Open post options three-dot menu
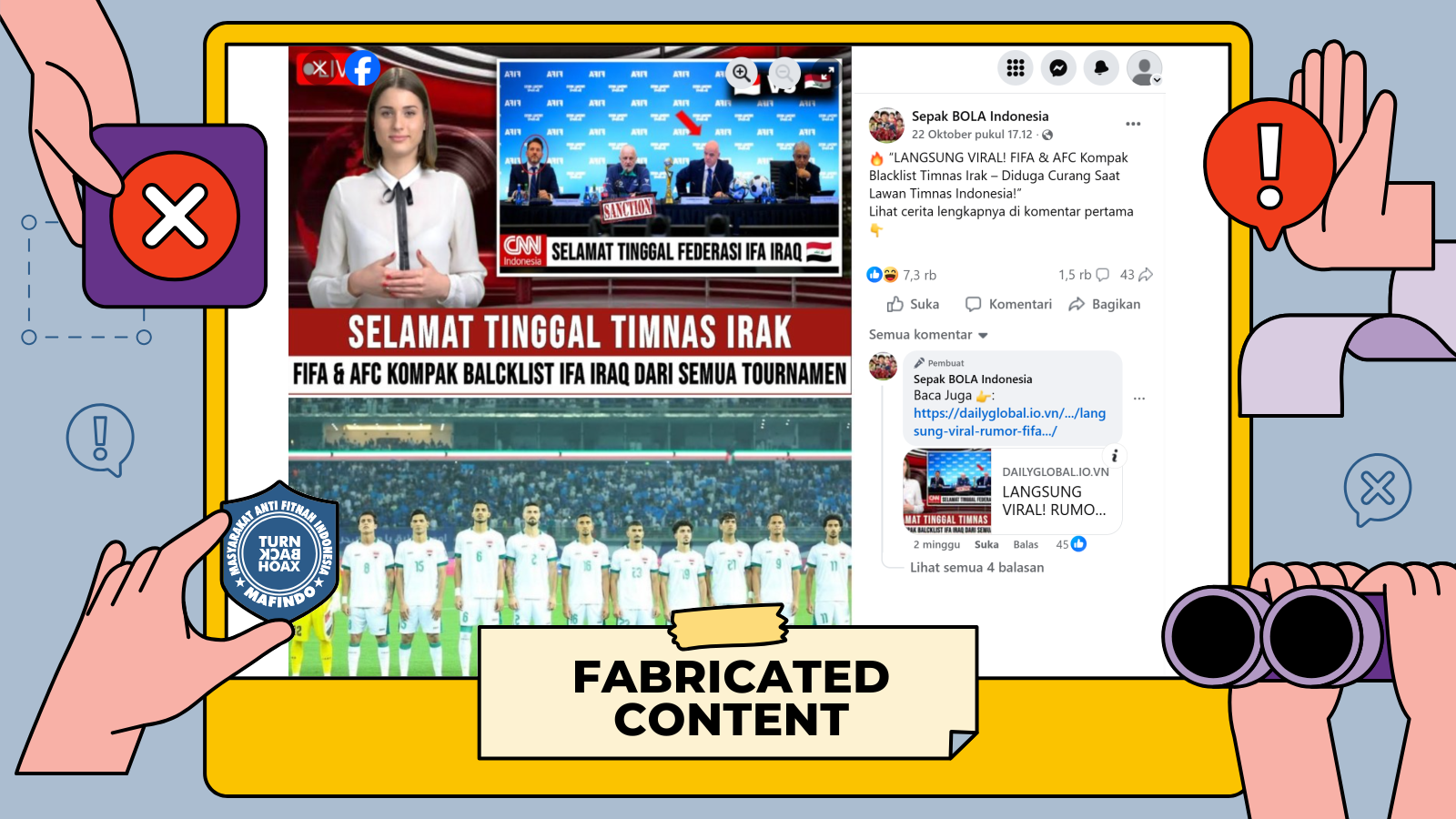1456x819 pixels. (1133, 124)
